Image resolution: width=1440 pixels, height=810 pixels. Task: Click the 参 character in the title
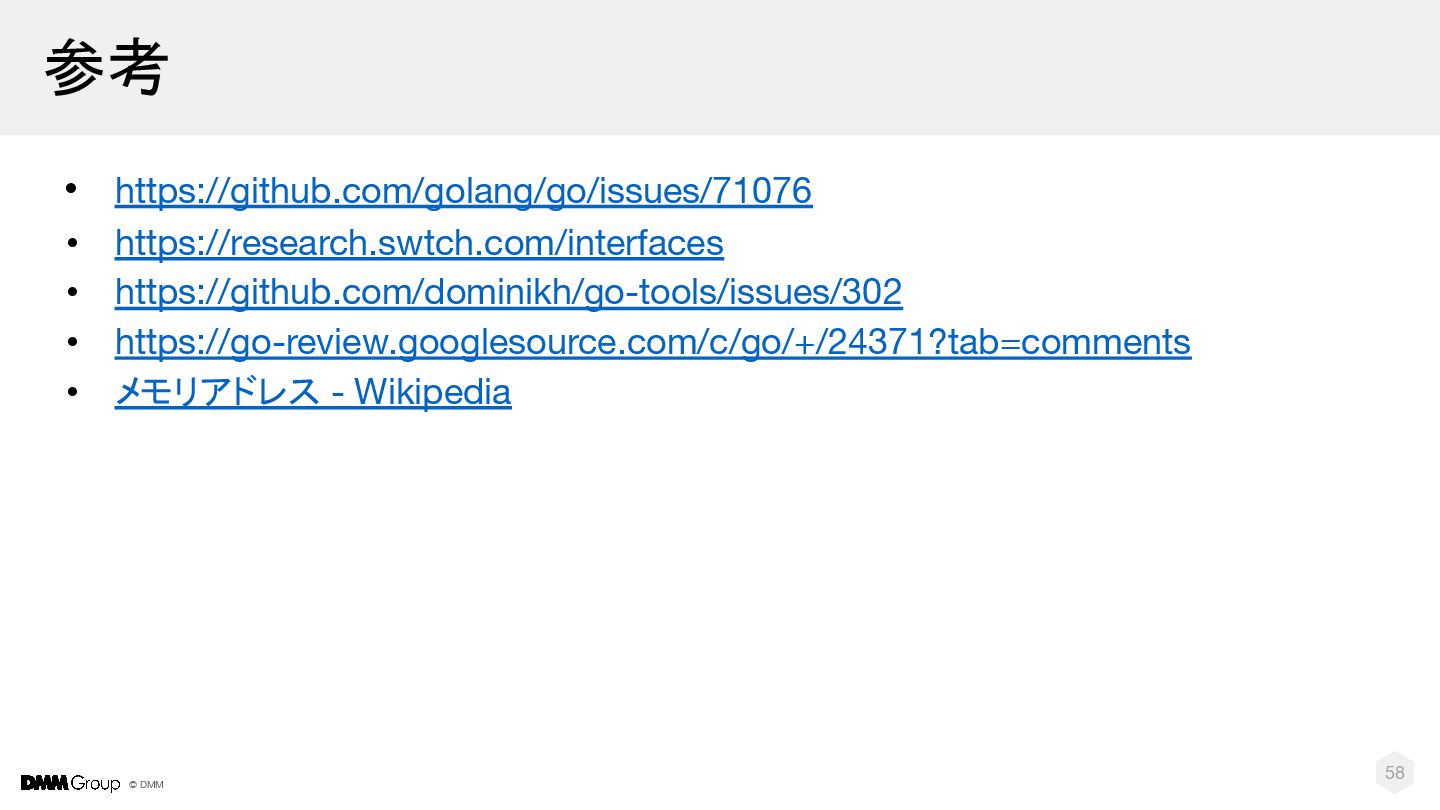click(x=75, y=69)
